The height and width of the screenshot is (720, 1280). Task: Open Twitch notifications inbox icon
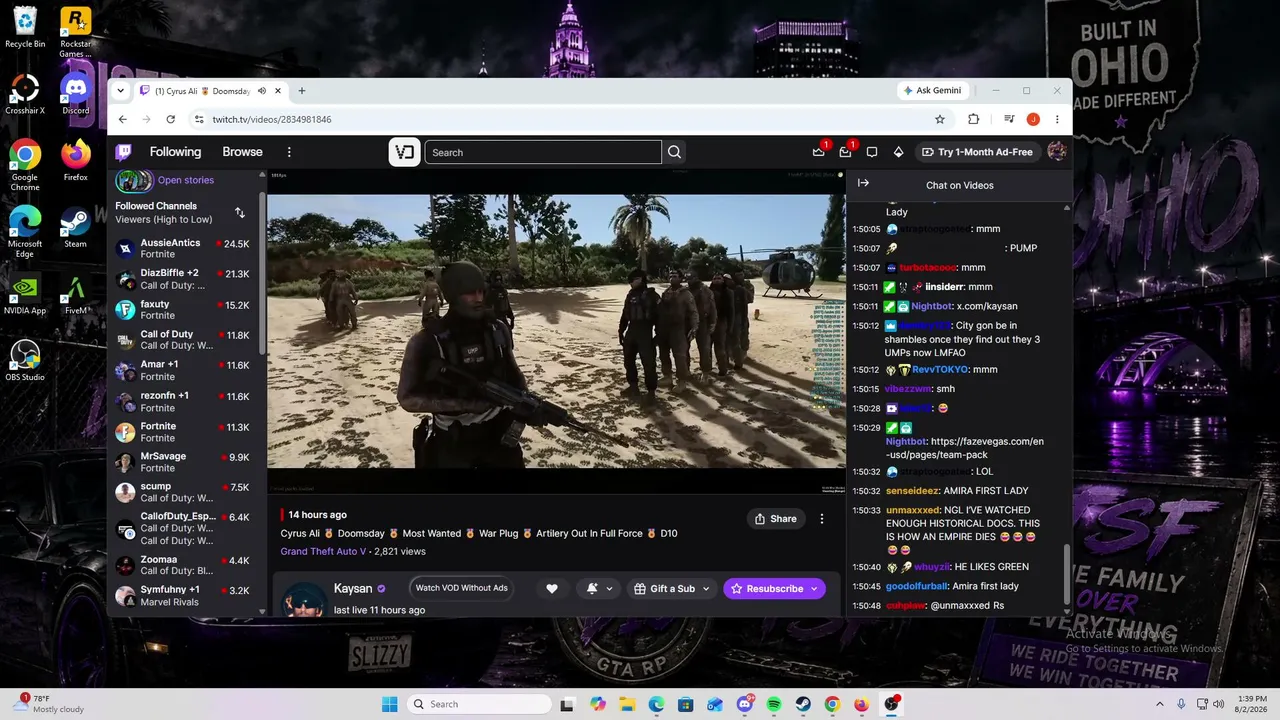845,152
